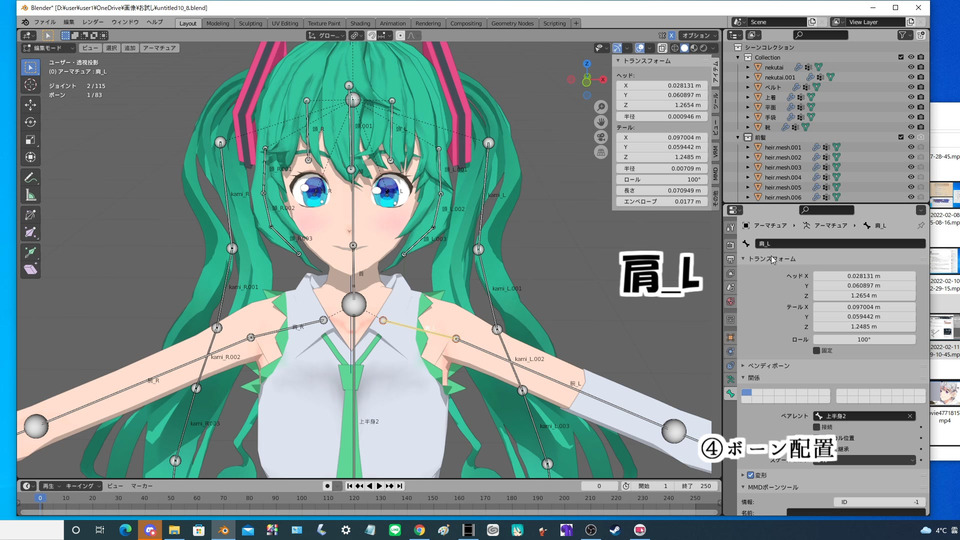Image resolution: width=960 pixels, height=540 pixels.
Task: Click play animation button in timeline
Action: pyautogui.click(x=379, y=486)
